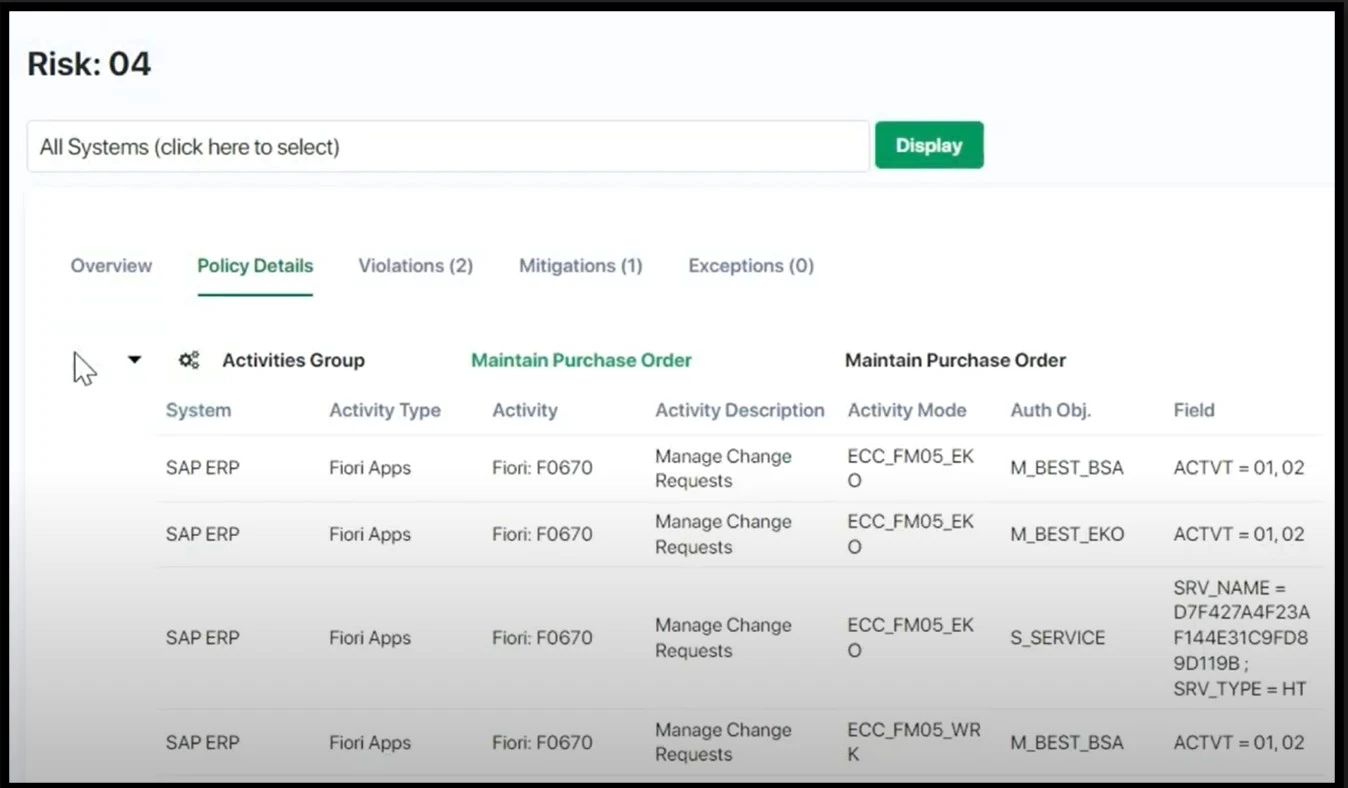Switch to the Overview tab
This screenshot has width=1348, height=788.
[x=110, y=265]
